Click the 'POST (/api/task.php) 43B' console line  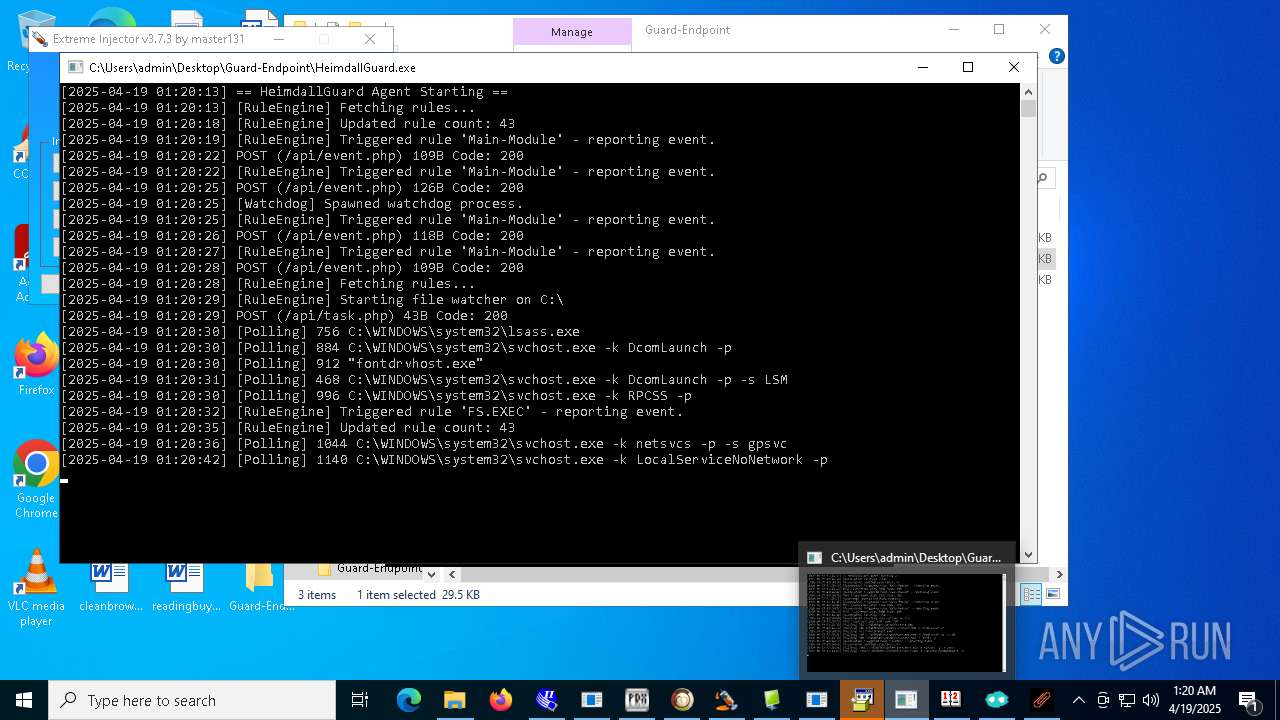[x=284, y=316]
